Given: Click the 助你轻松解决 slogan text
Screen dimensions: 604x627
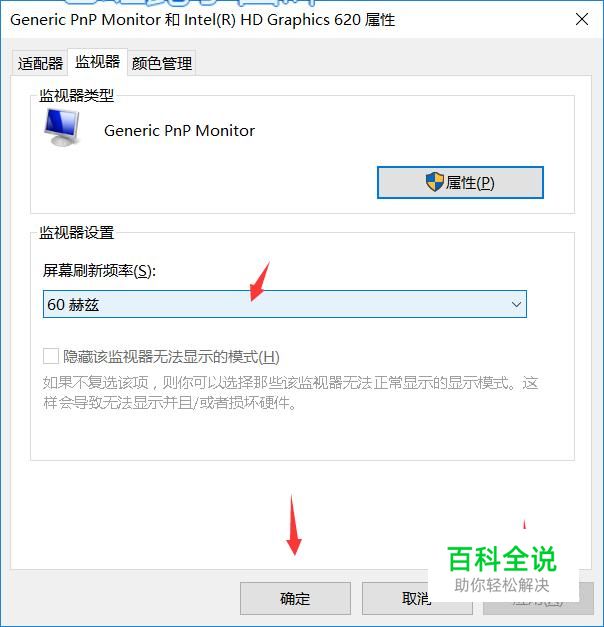Looking at the screenshot, I should (x=502, y=585).
